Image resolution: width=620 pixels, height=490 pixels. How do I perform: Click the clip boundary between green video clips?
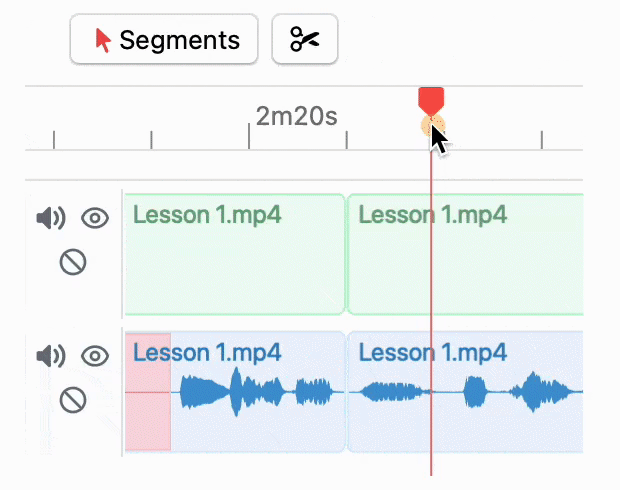346,255
